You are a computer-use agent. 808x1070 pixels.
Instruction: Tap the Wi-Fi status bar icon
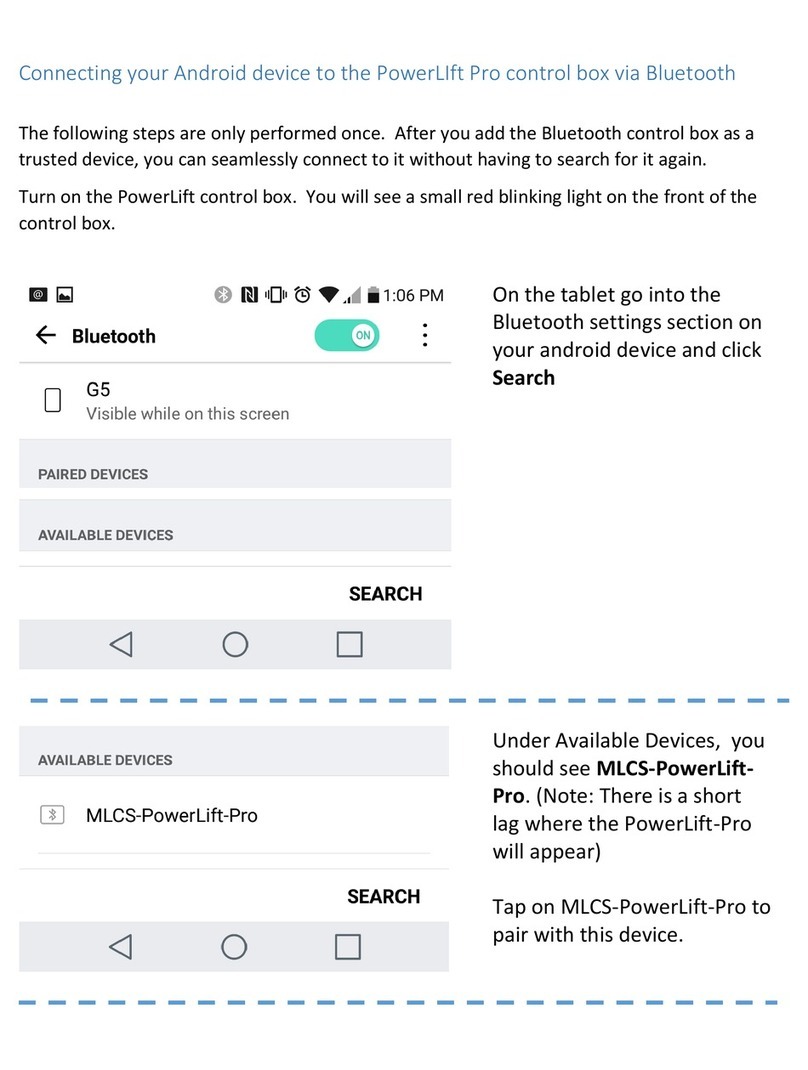coord(329,295)
